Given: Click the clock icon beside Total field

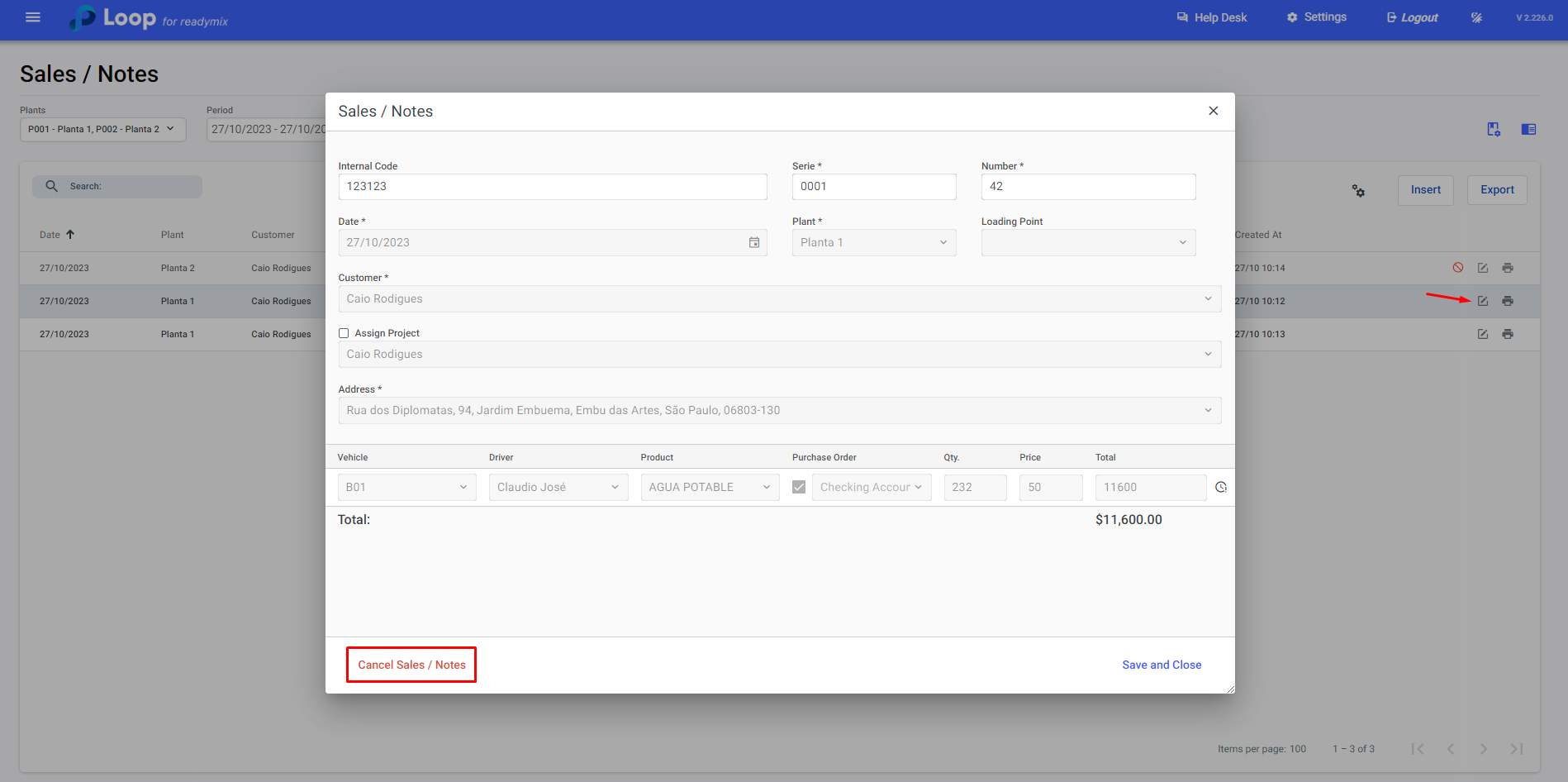Looking at the screenshot, I should coord(1221,488).
